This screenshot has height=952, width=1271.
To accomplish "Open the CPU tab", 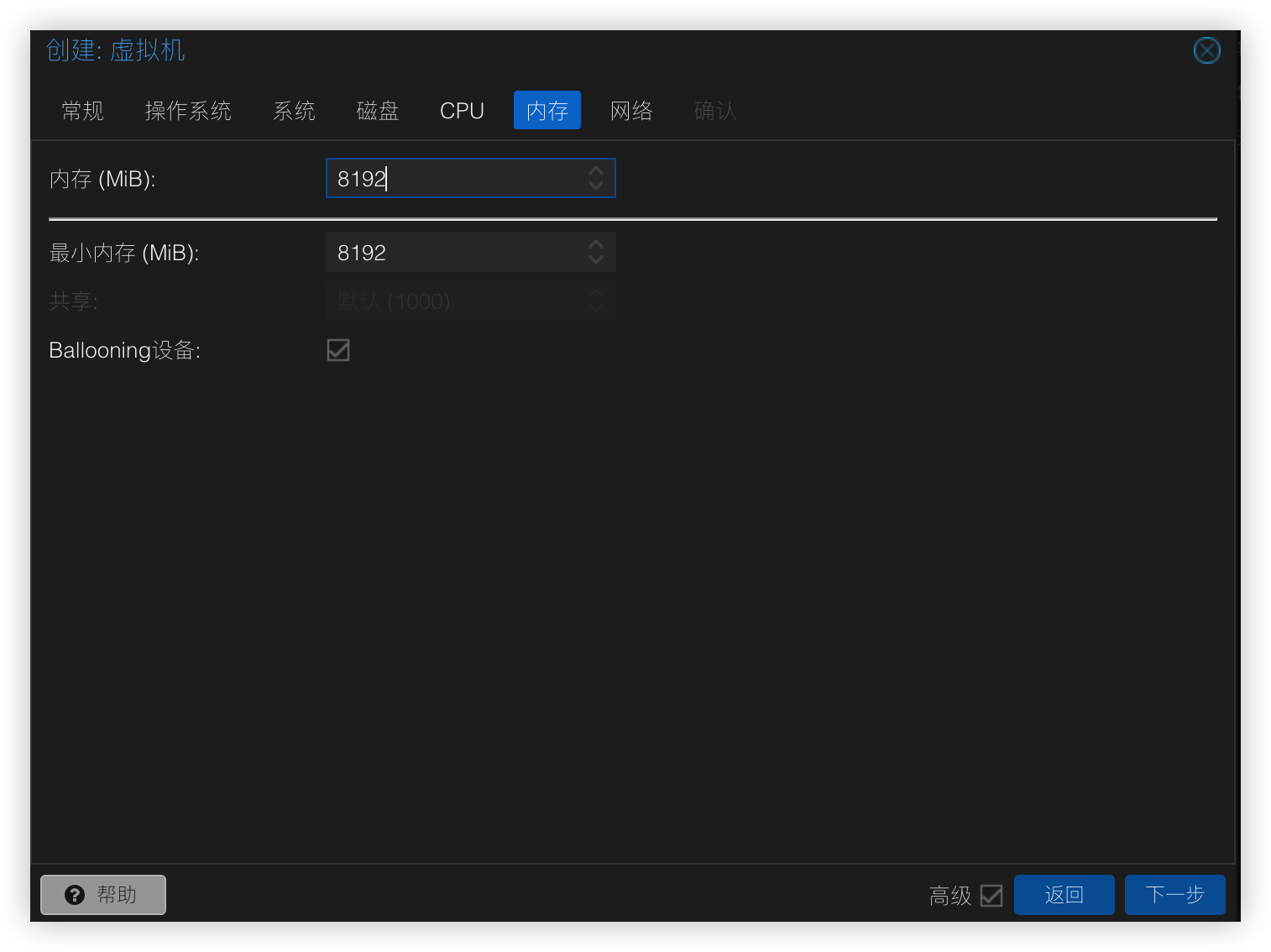I will click(x=462, y=110).
